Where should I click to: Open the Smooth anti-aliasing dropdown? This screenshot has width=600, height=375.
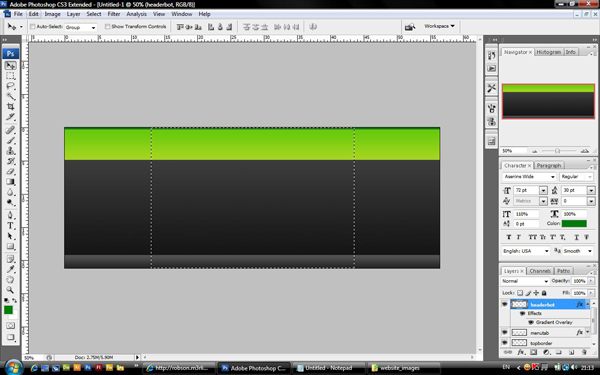pyautogui.click(x=577, y=251)
